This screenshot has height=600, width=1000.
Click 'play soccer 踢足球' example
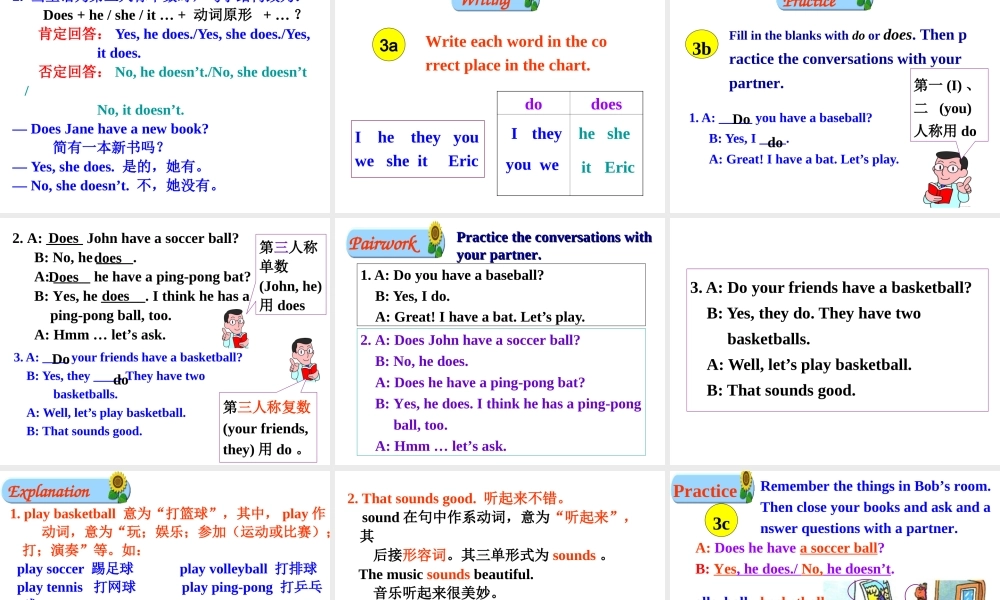(75, 569)
